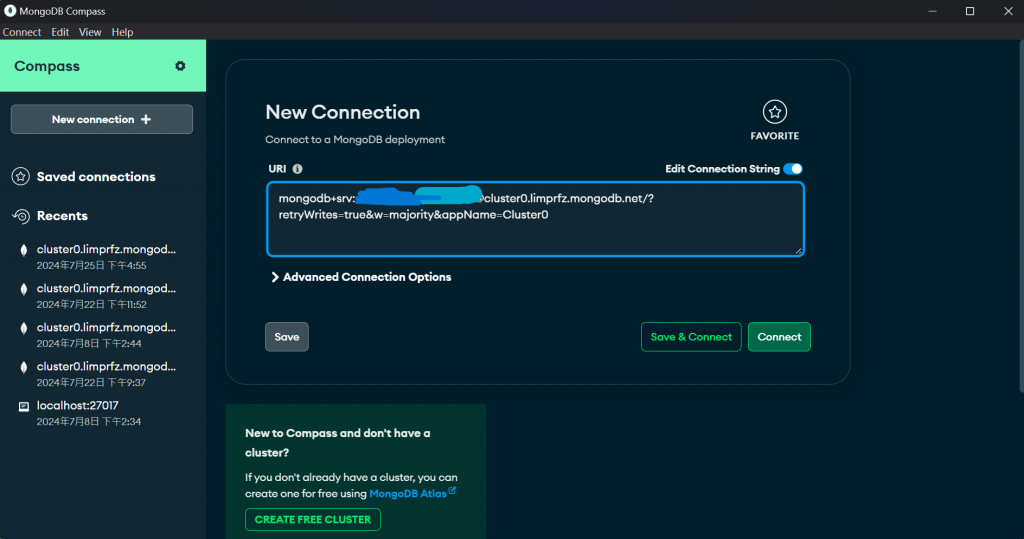Click the resize handle of URI textbox

(x=798, y=250)
